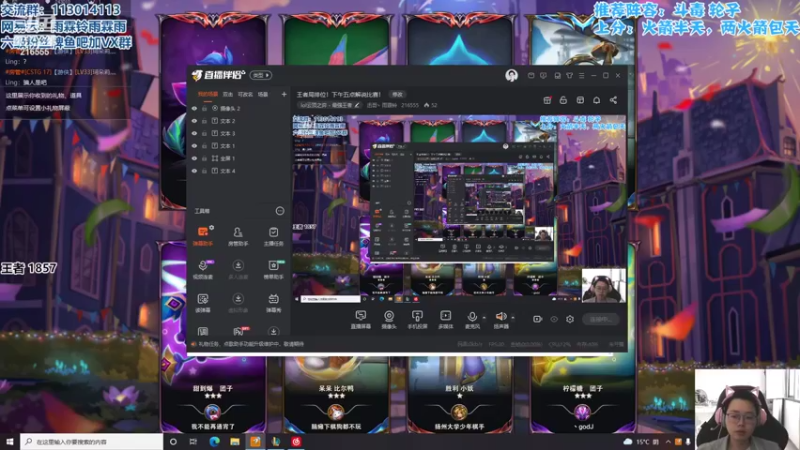Viewport: 800px width, 450px height.
Task: Open the 房管助手 tool
Action: (238, 236)
